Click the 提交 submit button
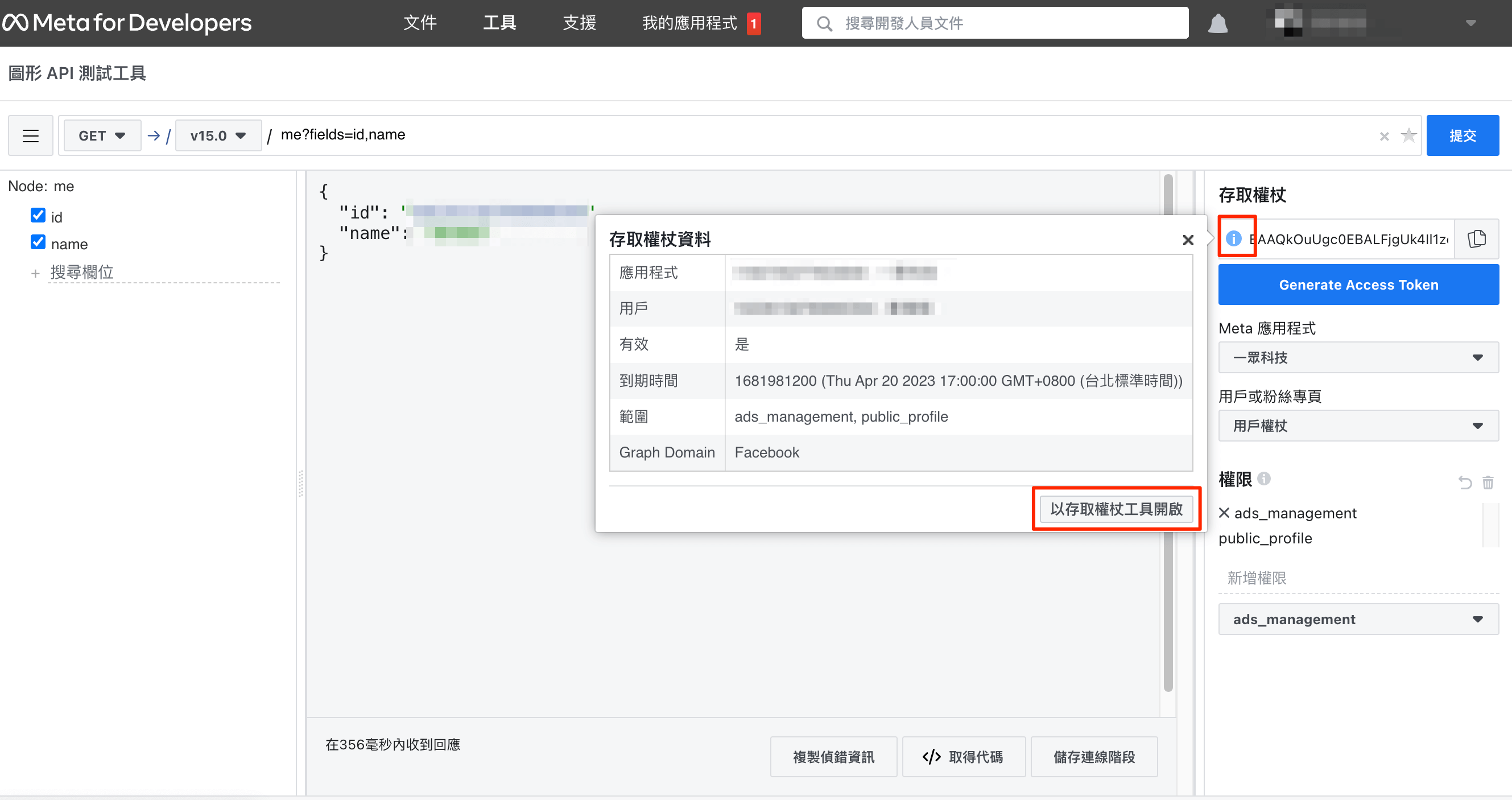This screenshot has width=1512, height=800. point(1462,135)
